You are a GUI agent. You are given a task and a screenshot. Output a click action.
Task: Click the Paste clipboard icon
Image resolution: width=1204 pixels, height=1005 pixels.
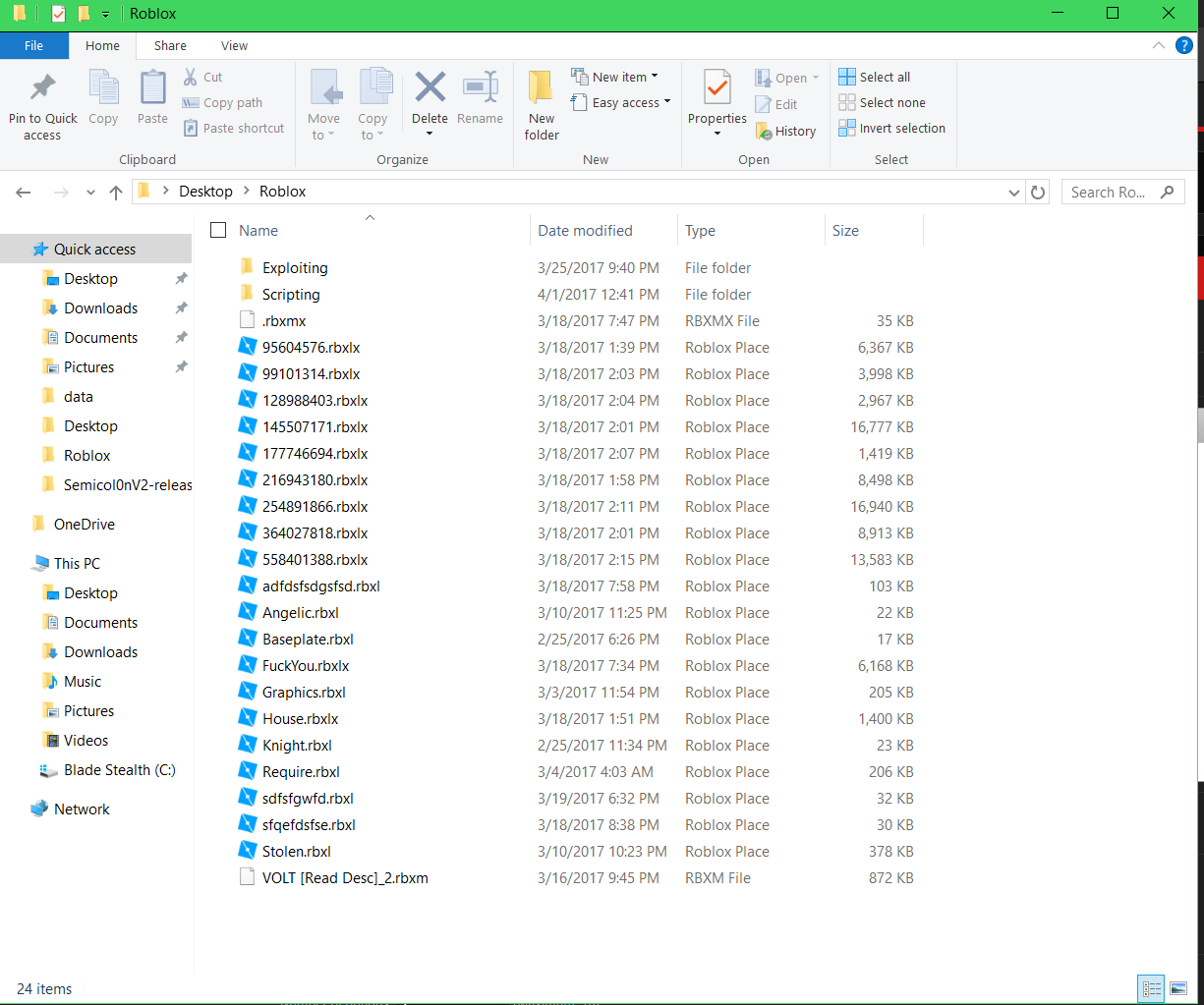(x=152, y=87)
